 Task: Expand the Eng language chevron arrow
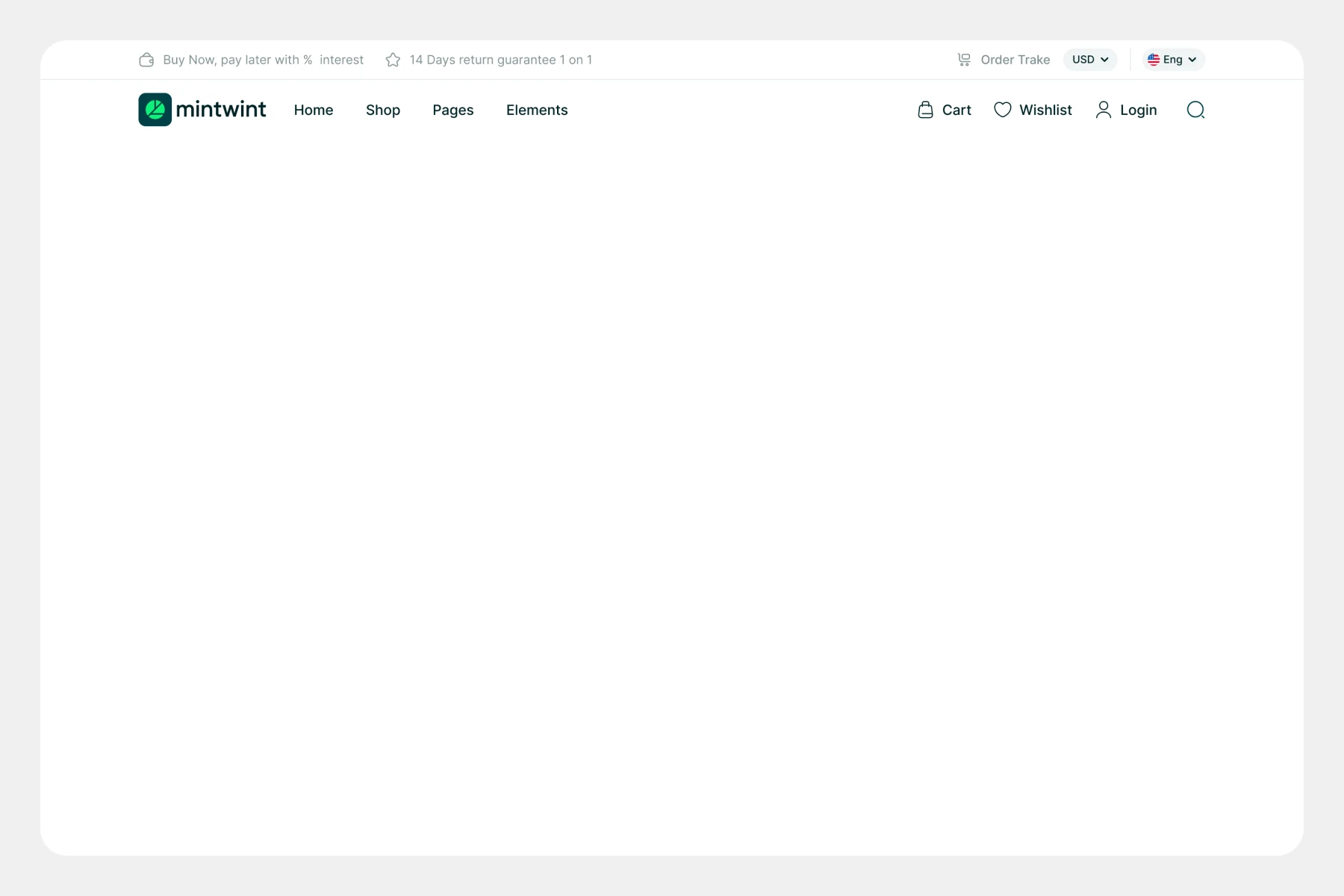[x=1192, y=60]
